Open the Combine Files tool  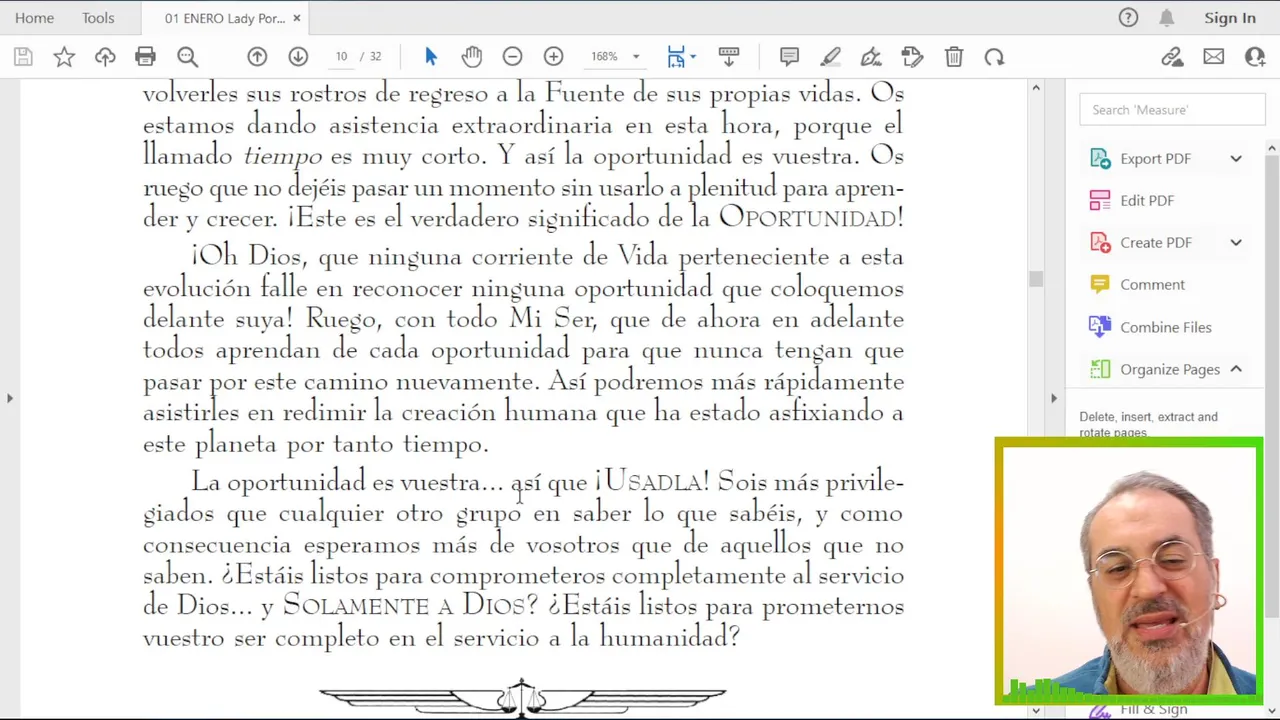tap(1165, 328)
